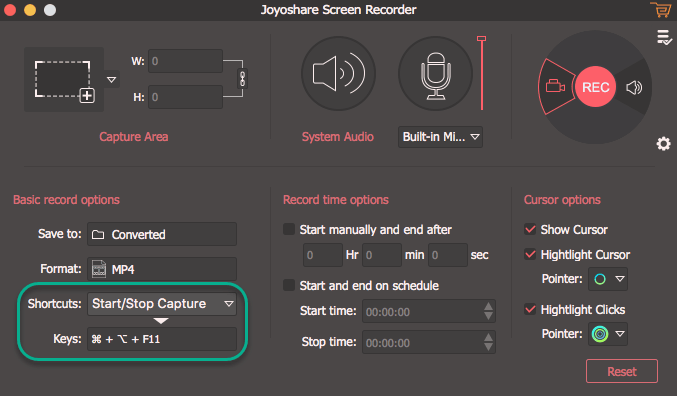Click the Joyoshare Screen Recorder title
Viewport: 677px width, 396px height.
(x=338, y=10)
